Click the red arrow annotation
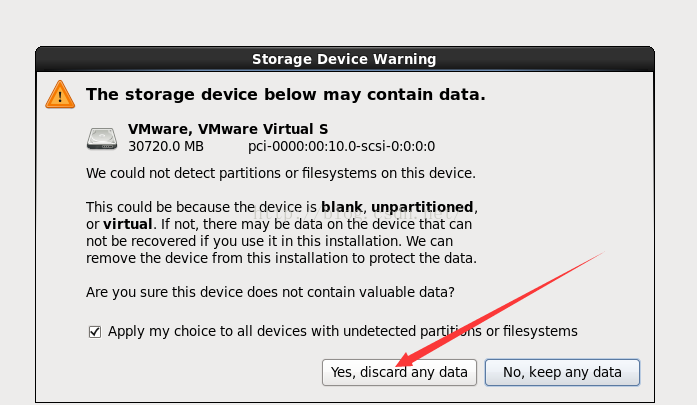This screenshot has width=697, height=405. (x=500, y=309)
